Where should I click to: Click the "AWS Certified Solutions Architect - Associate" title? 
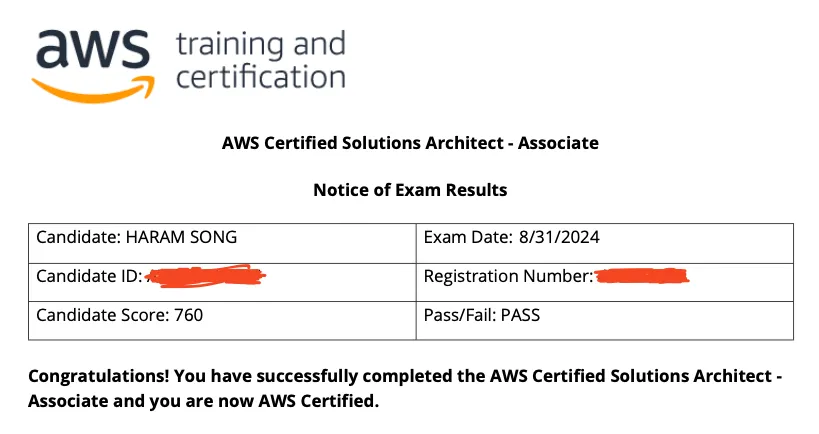coord(410,143)
